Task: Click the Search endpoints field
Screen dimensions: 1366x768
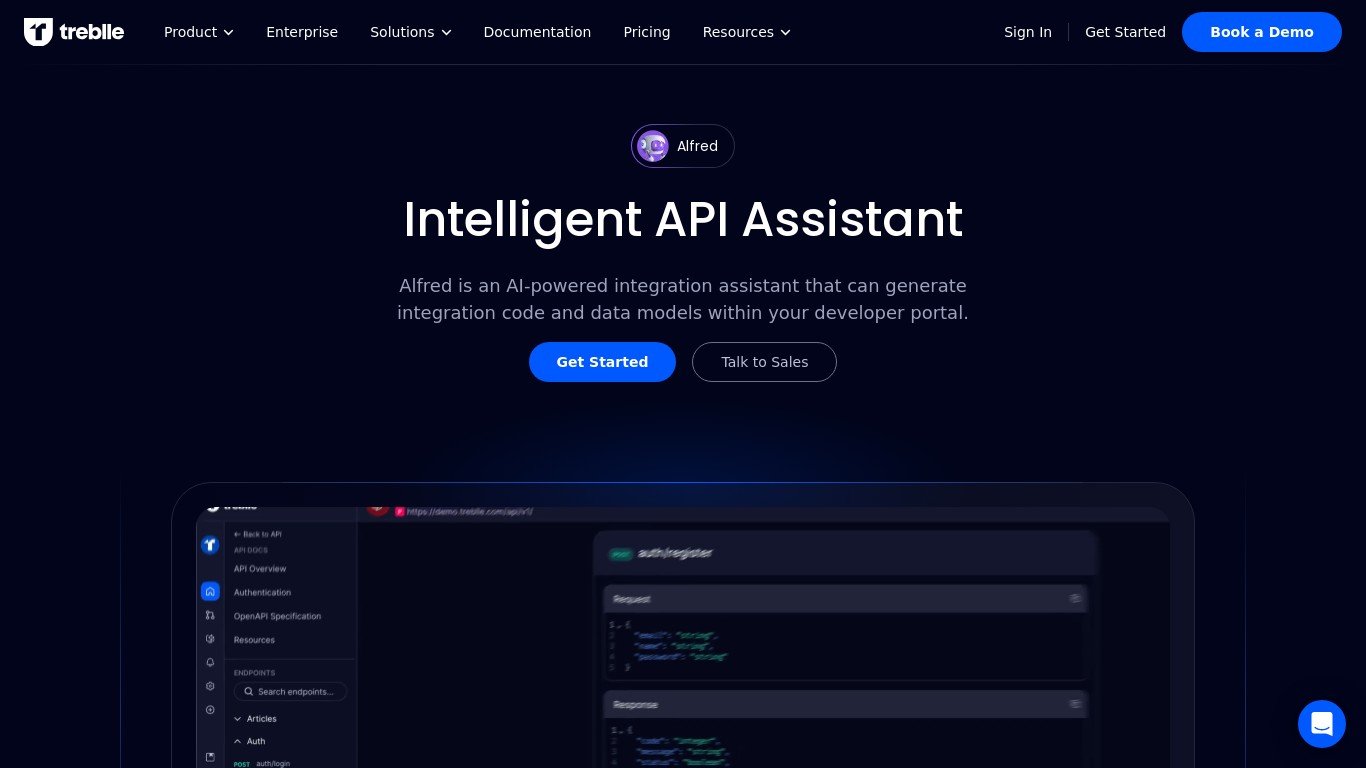Action: (x=291, y=691)
